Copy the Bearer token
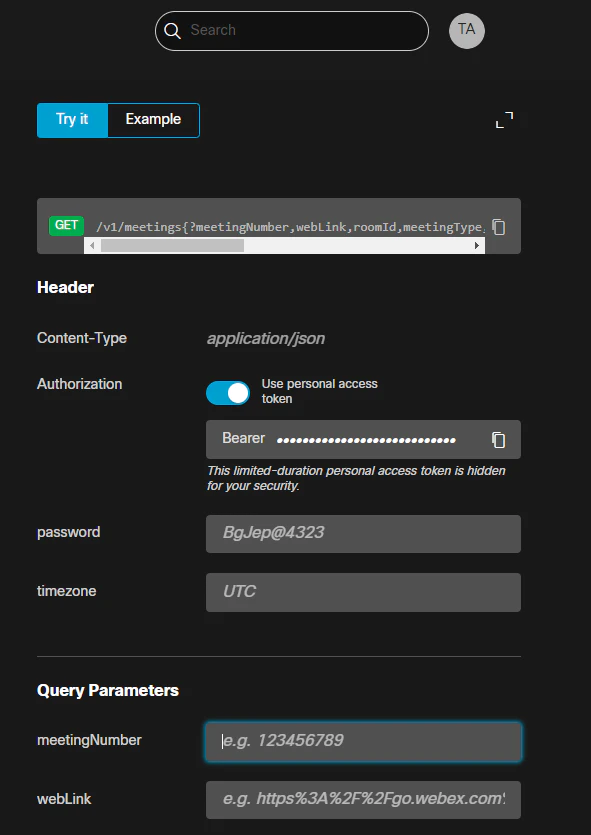Screen dimensions: 591x835 [498, 440]
